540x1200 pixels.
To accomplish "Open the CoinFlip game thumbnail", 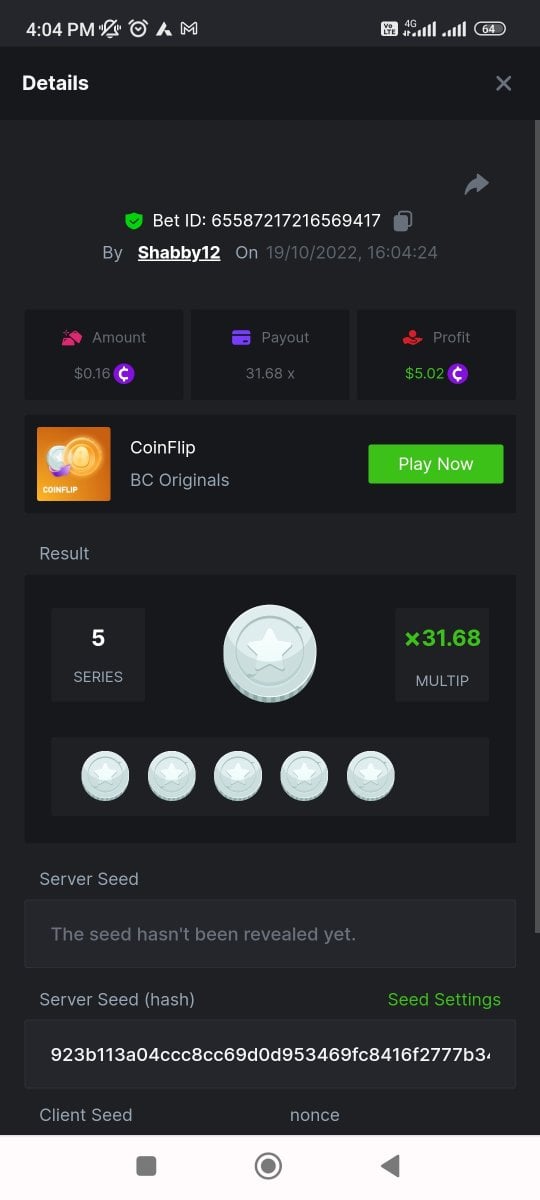I will (74, 464).
